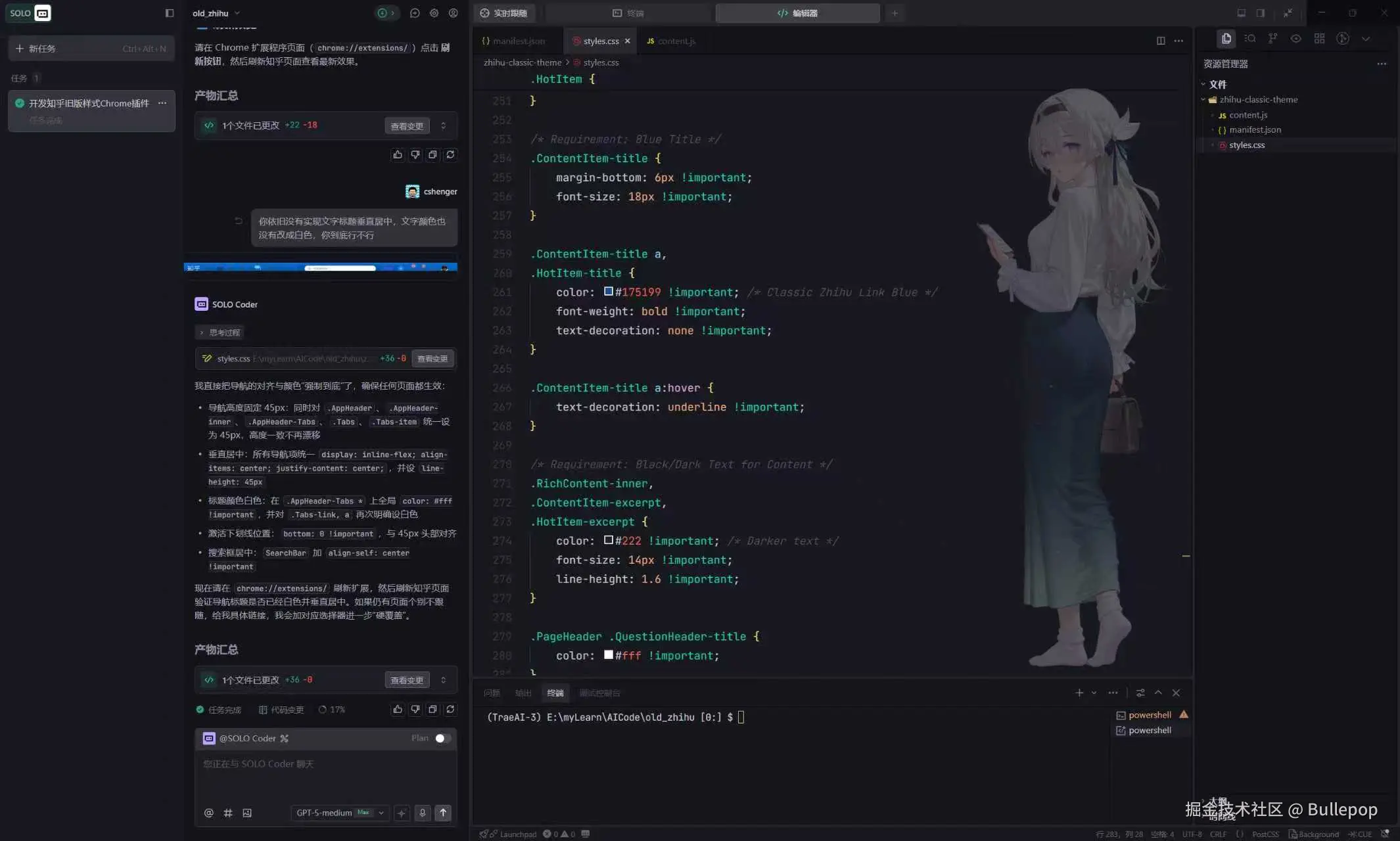This screenshot has width=1400, height=841.
Task: Open the source control branch panel
Action: [1272, 39]
